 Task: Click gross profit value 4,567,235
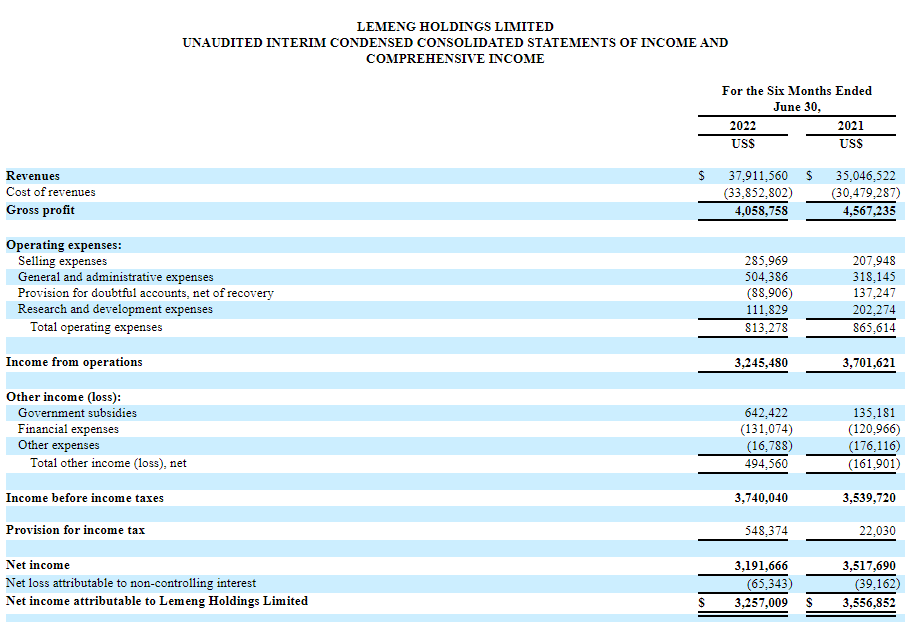[x=869, y=211]
